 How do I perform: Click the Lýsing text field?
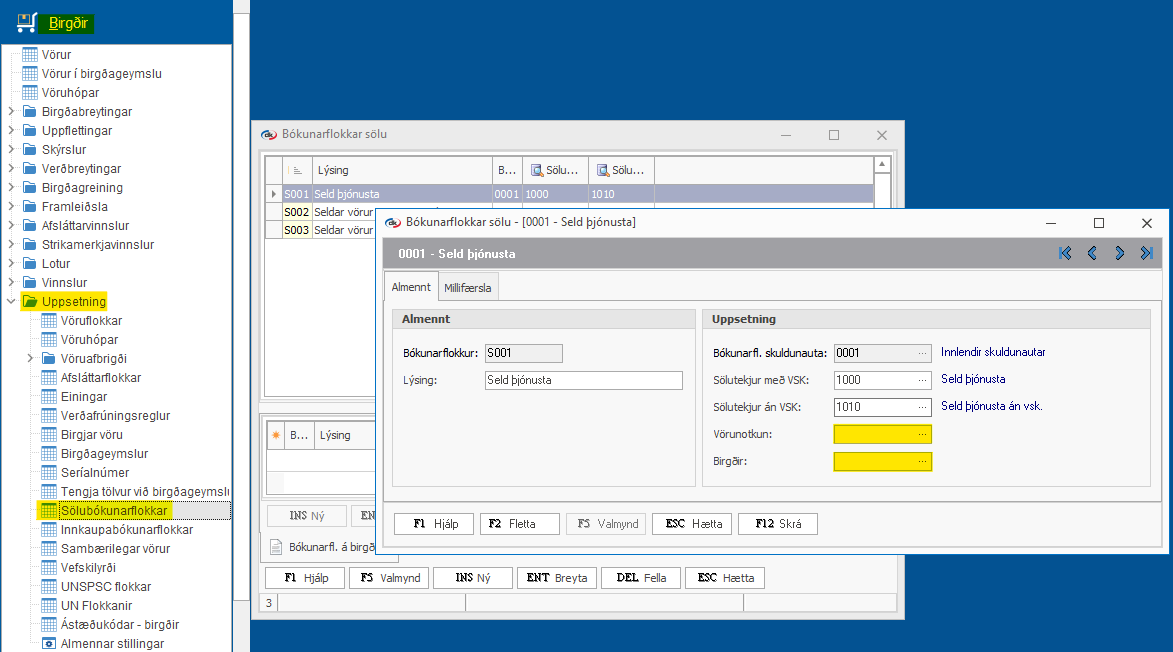(x=583, y=380)
